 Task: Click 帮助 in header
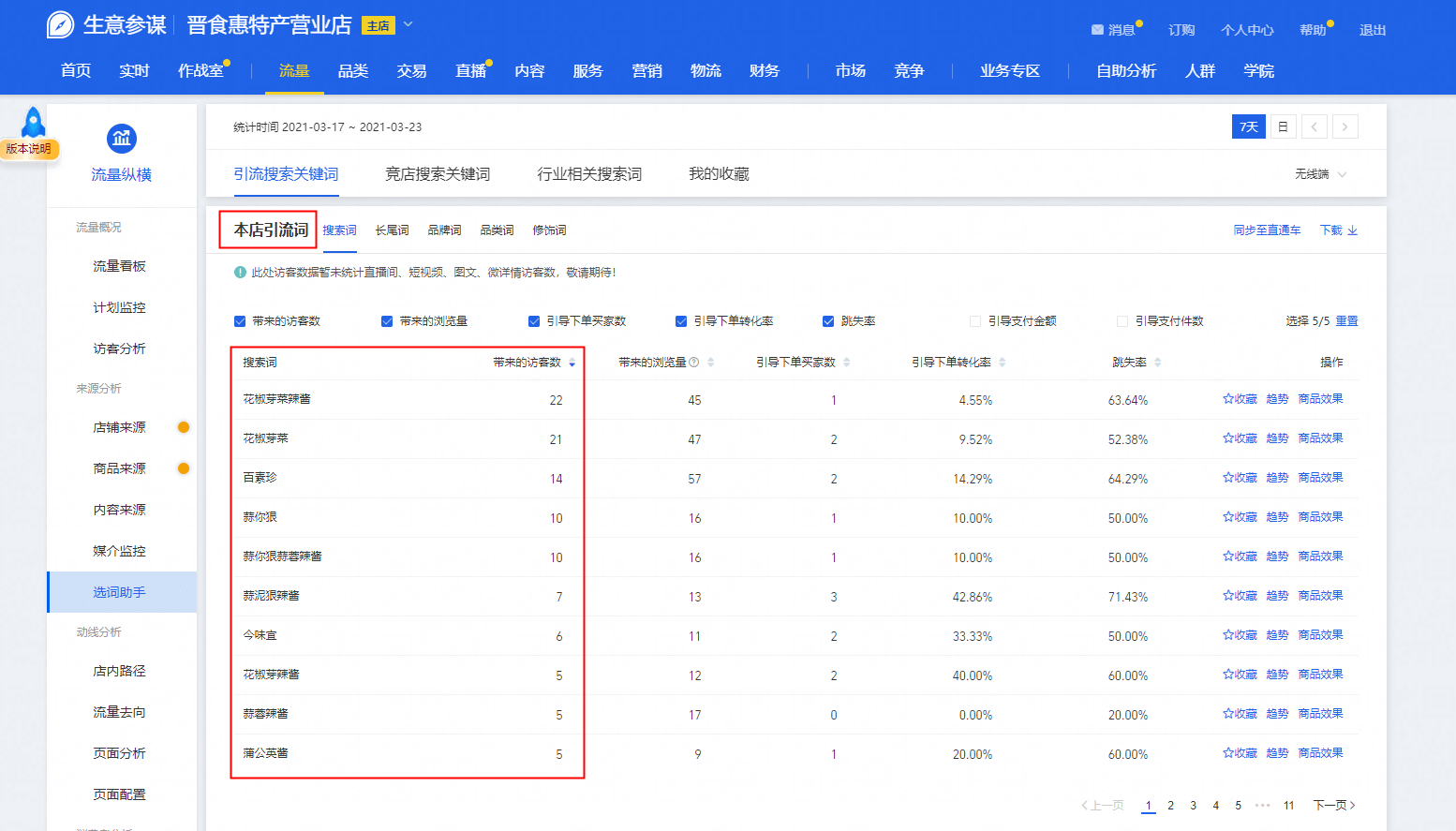[1313, 30]
